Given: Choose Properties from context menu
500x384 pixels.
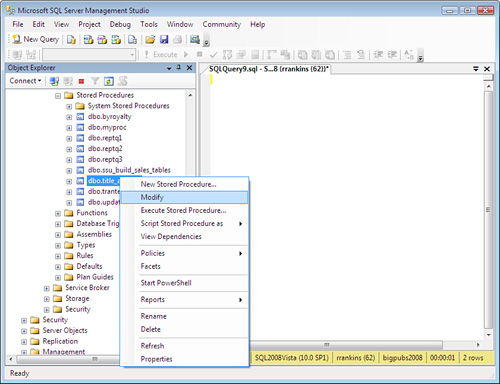Looking at the screenshot, I should point(184,359).
